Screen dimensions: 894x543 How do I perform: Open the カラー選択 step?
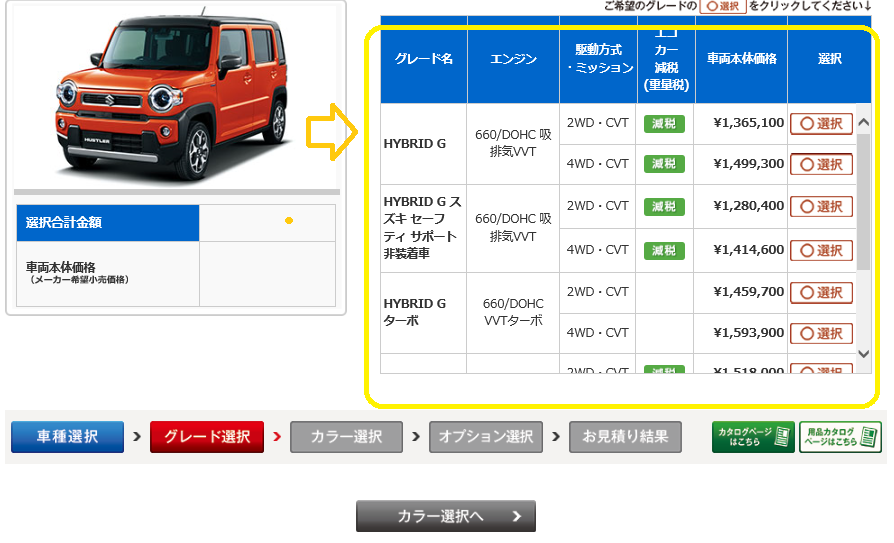click(346, 437)
